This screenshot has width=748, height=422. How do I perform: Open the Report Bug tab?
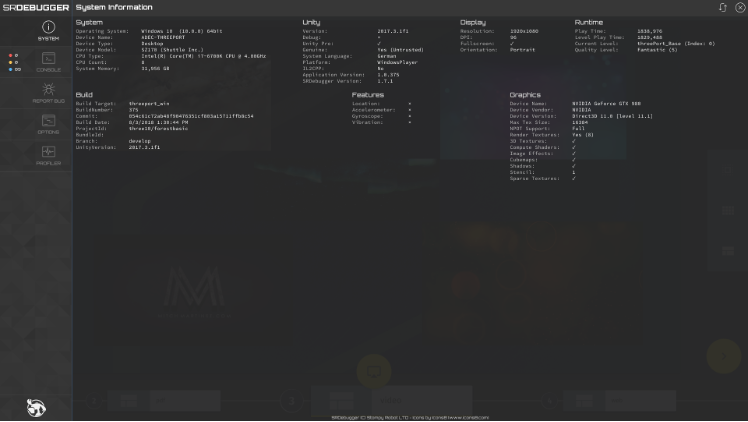pos(48,93)
